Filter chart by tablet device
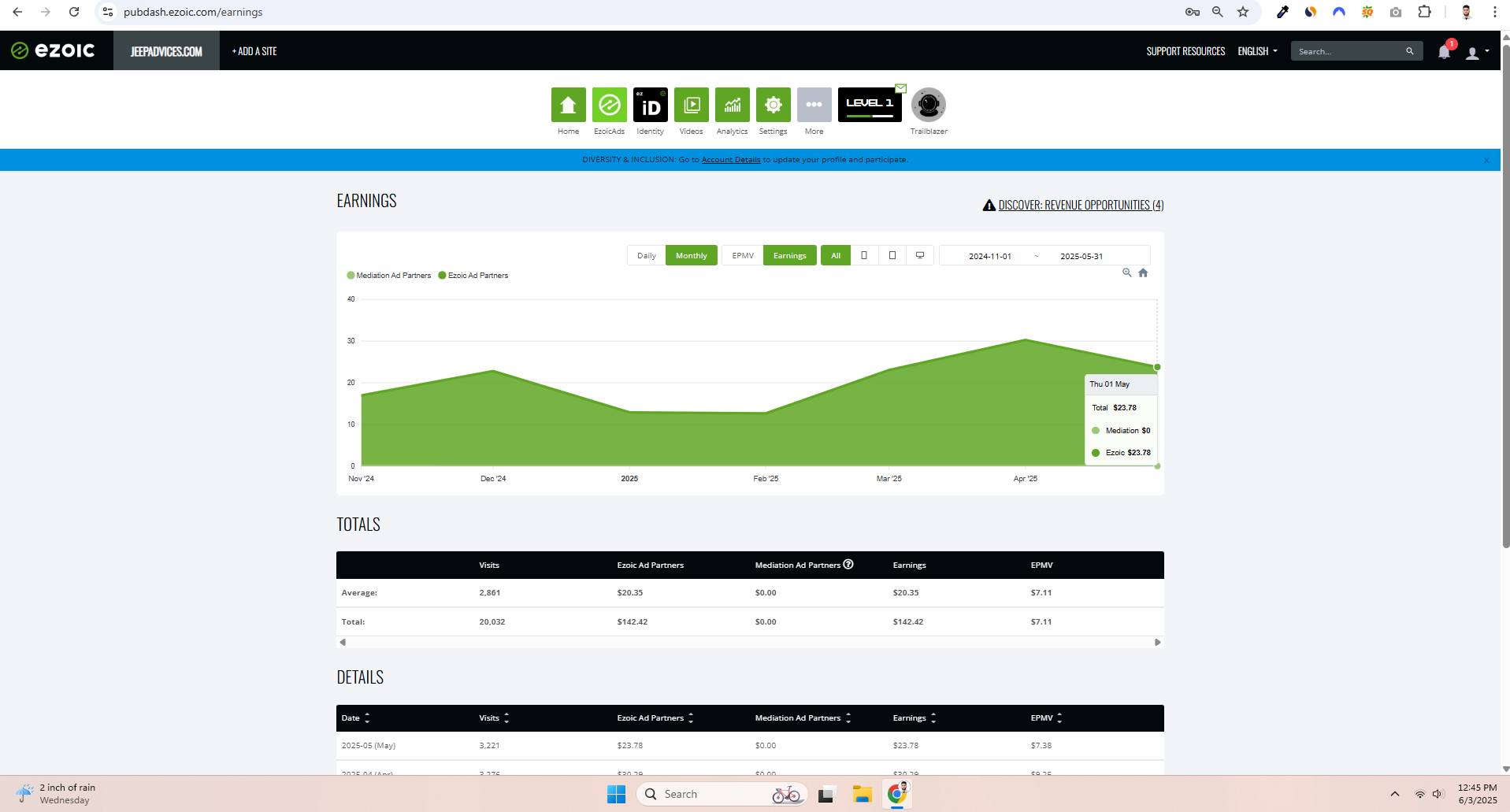The width and height of the screenshot is (1510, 812). coord(892,255)
